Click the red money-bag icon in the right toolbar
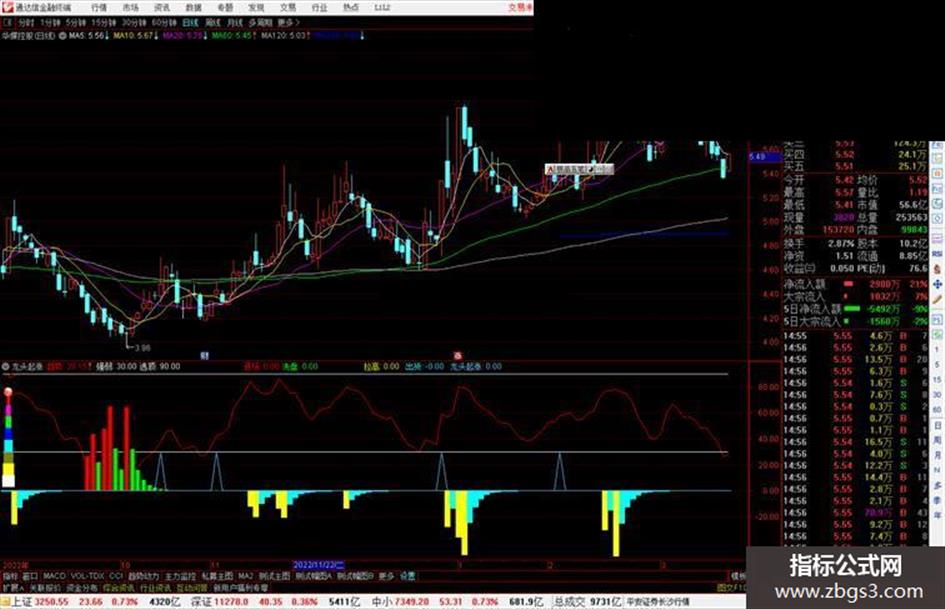Image resolution: width=945 pixels, height=609 pixels. pyautogui.click(x=937, y=269)
